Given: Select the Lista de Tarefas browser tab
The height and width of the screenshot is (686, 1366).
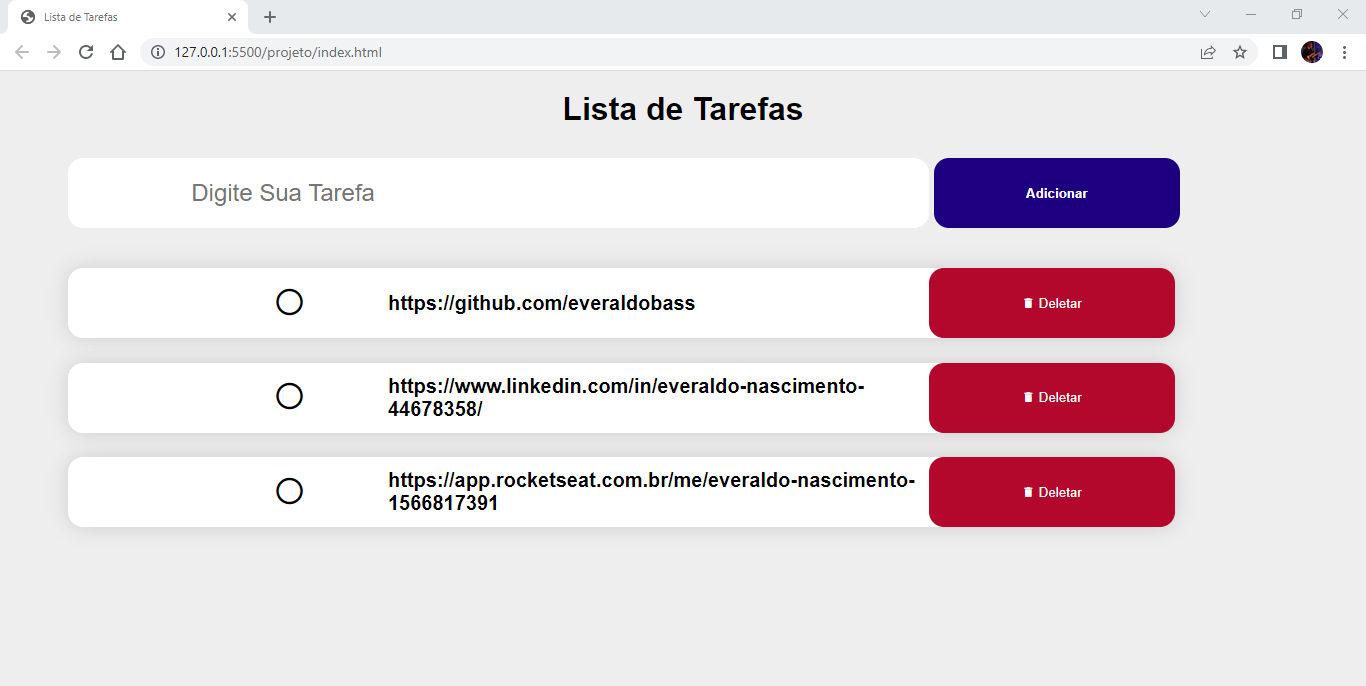Looking at the screenshot, I should click(127, 17).
